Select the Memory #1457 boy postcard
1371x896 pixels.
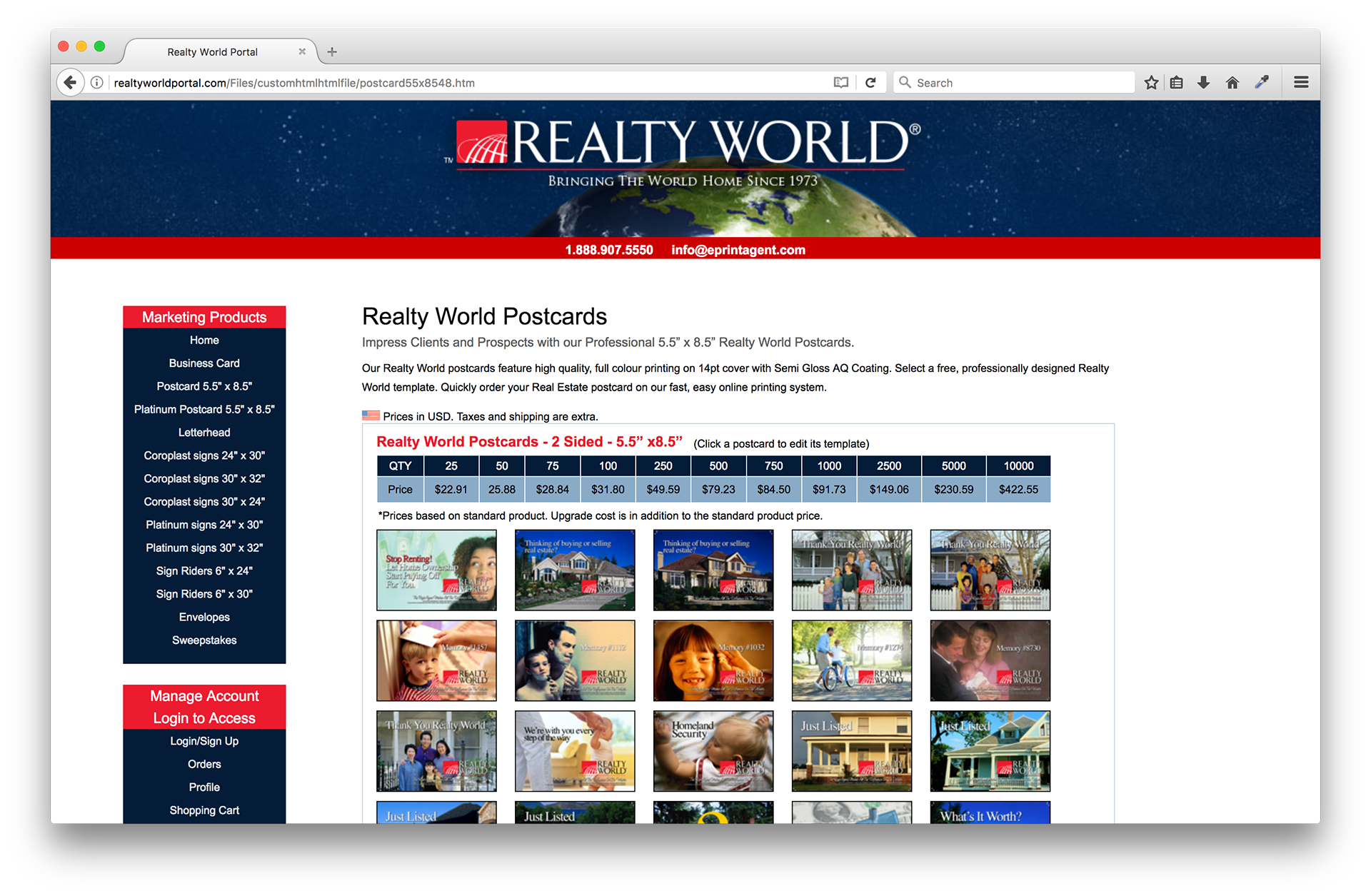436,660
